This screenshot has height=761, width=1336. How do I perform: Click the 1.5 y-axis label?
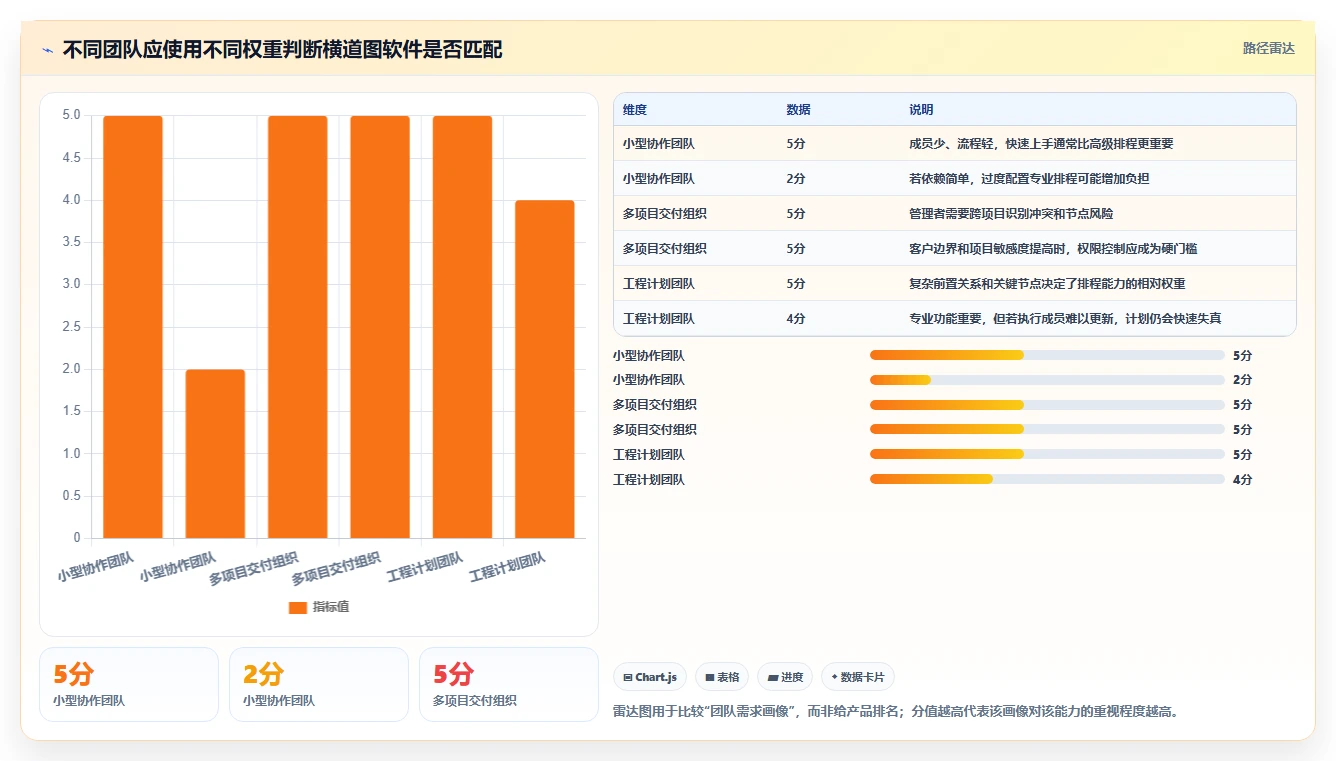point(71,411)
